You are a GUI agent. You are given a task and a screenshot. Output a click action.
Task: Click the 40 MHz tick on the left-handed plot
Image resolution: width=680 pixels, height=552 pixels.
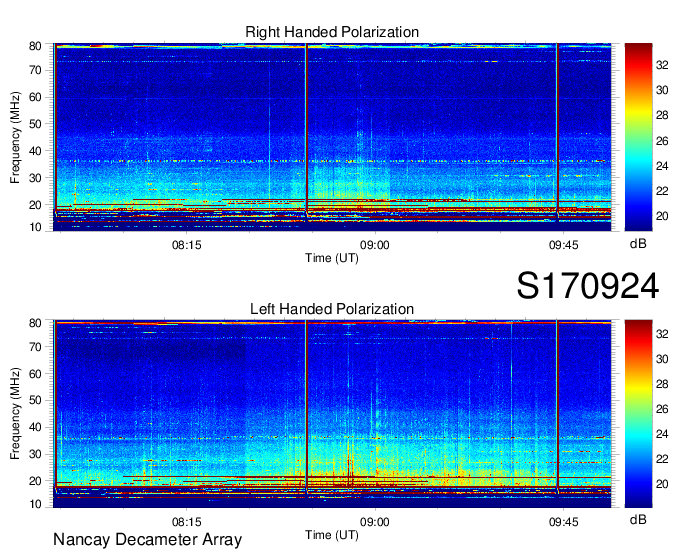[35, 427]
